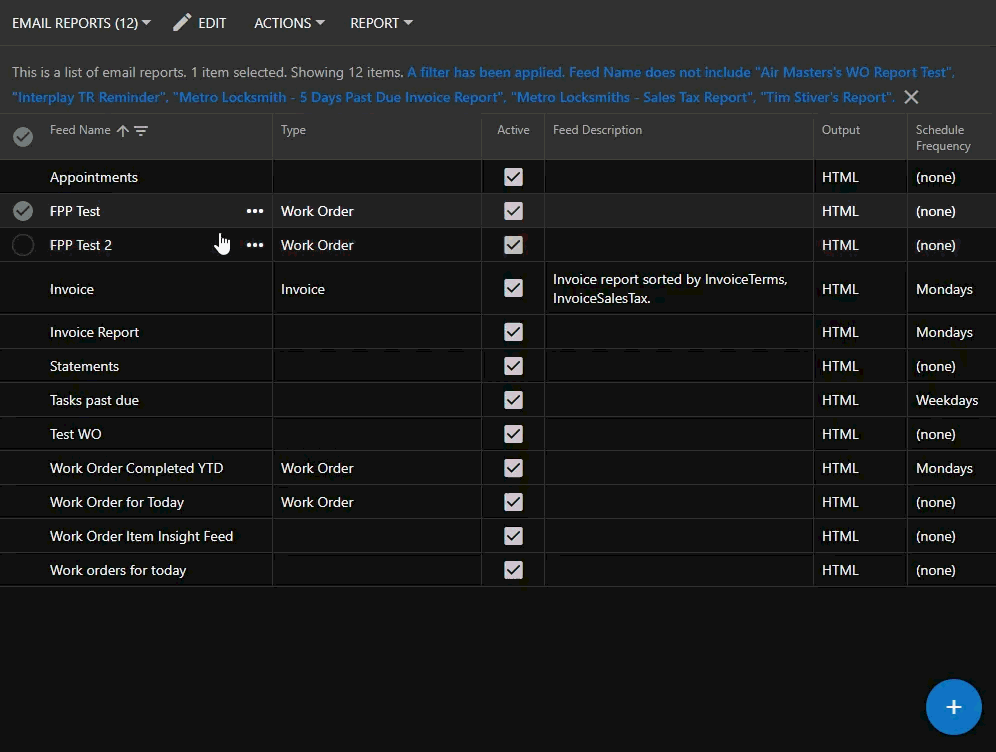Click the applied filter description link
996x752 pixels.
483,84
